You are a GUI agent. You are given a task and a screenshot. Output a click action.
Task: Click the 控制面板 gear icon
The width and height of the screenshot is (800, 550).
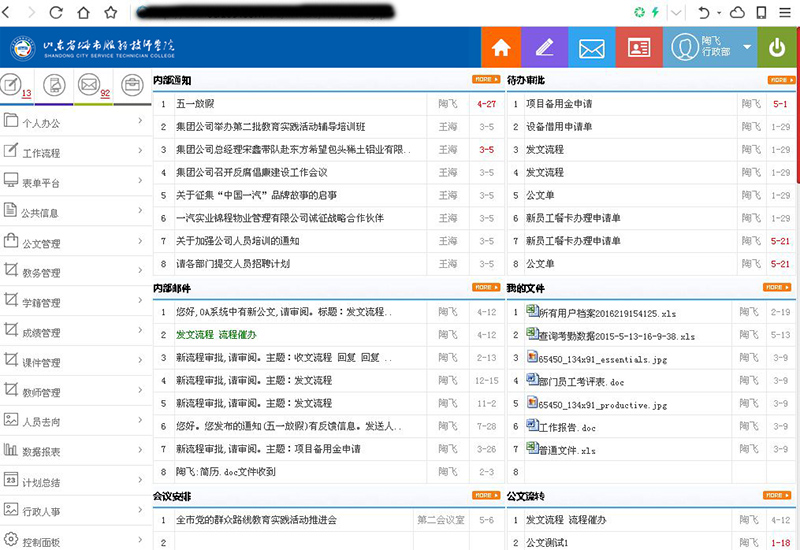11,539
